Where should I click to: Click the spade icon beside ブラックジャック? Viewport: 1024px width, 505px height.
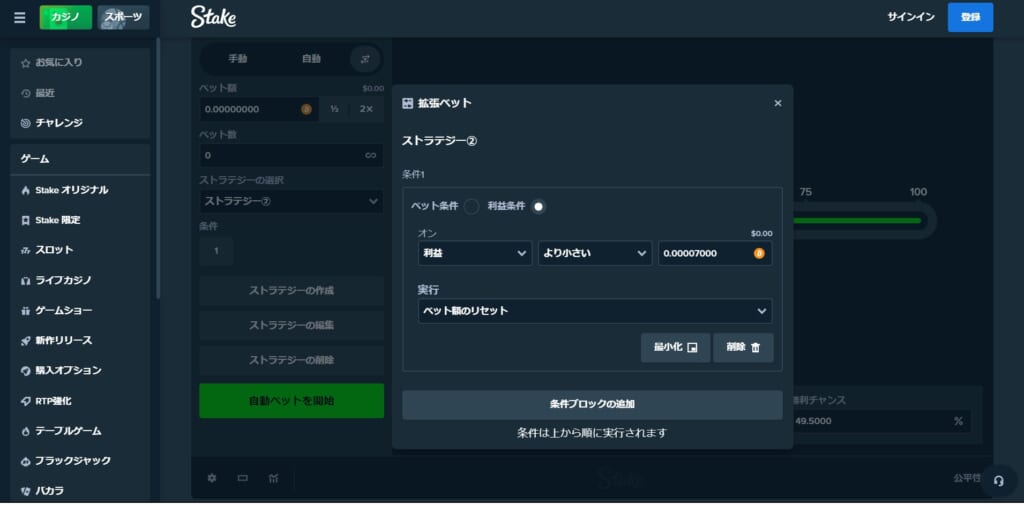click(x=25, y=461)
